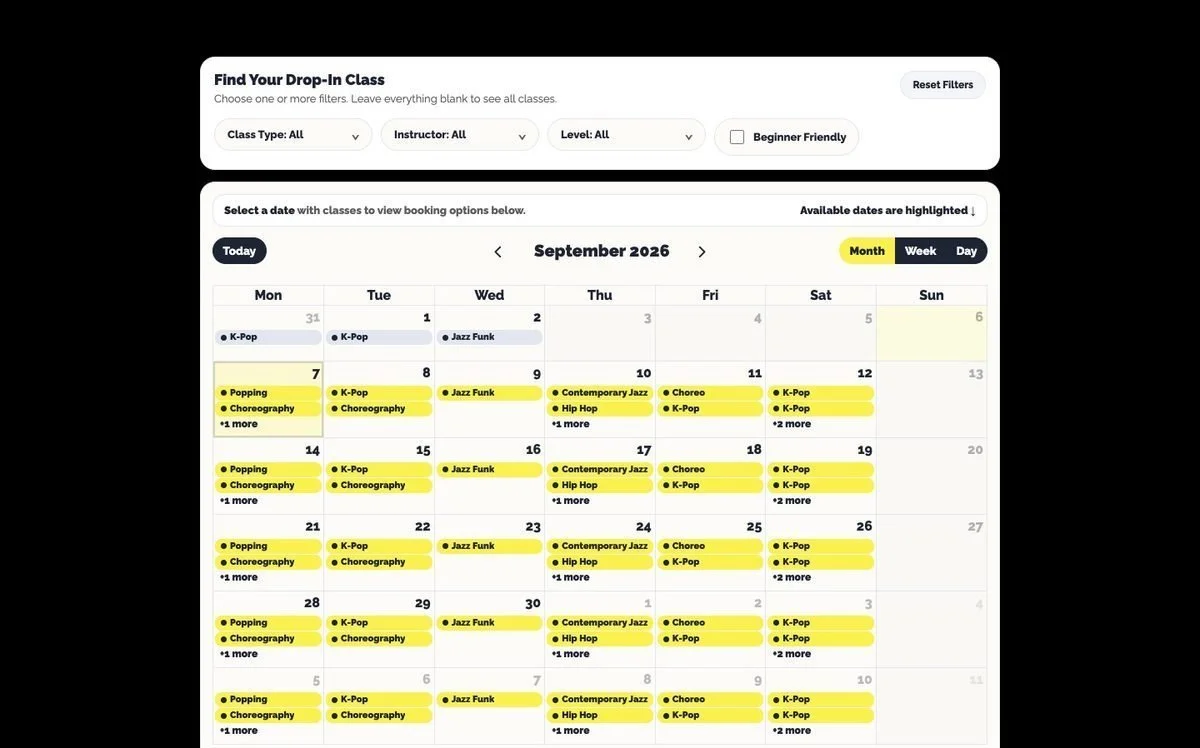The width and height of the screenshot is (1200, 748).
Task: Open the Level dropdown
Action: point(626,135)
